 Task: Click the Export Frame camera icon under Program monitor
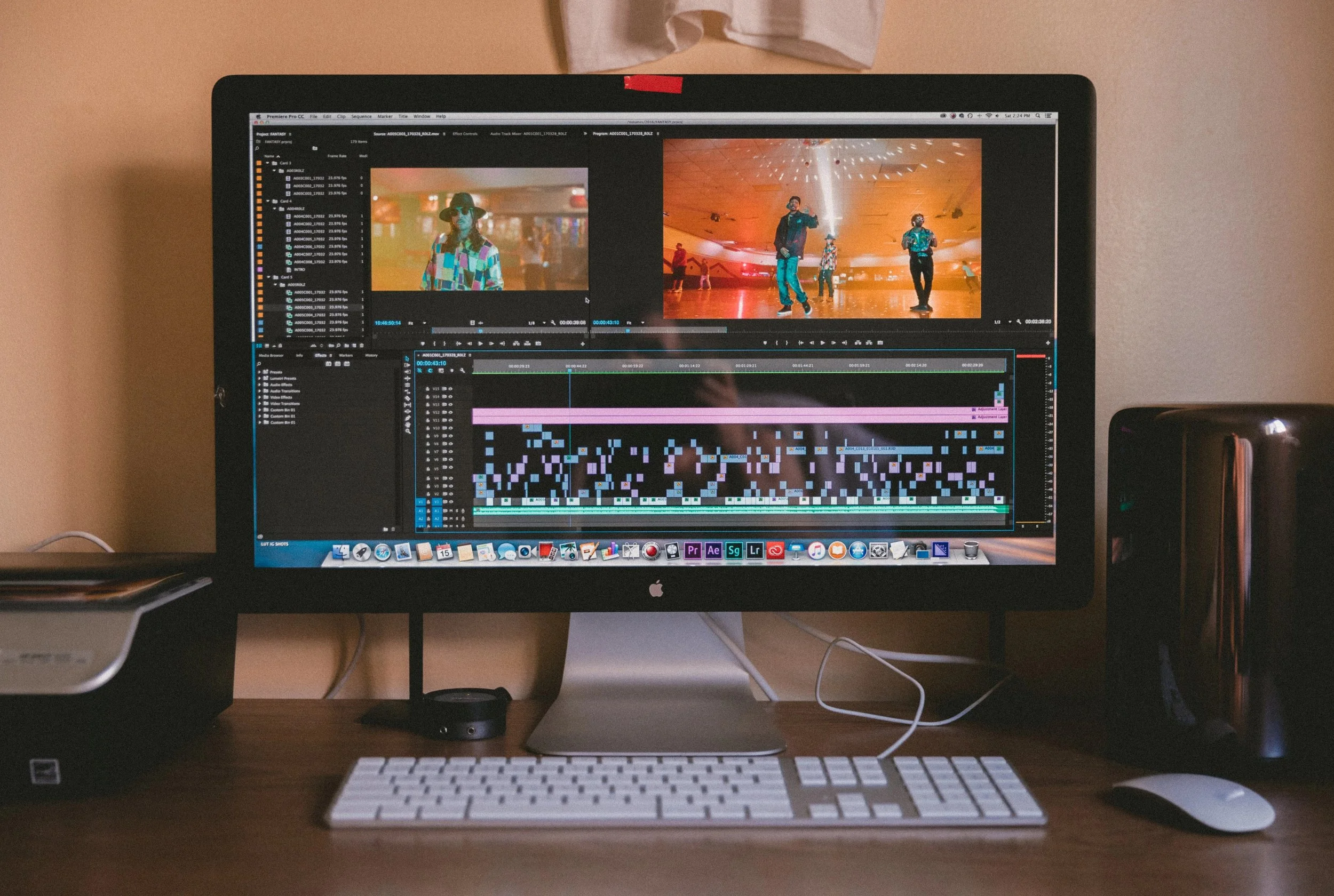880,343
